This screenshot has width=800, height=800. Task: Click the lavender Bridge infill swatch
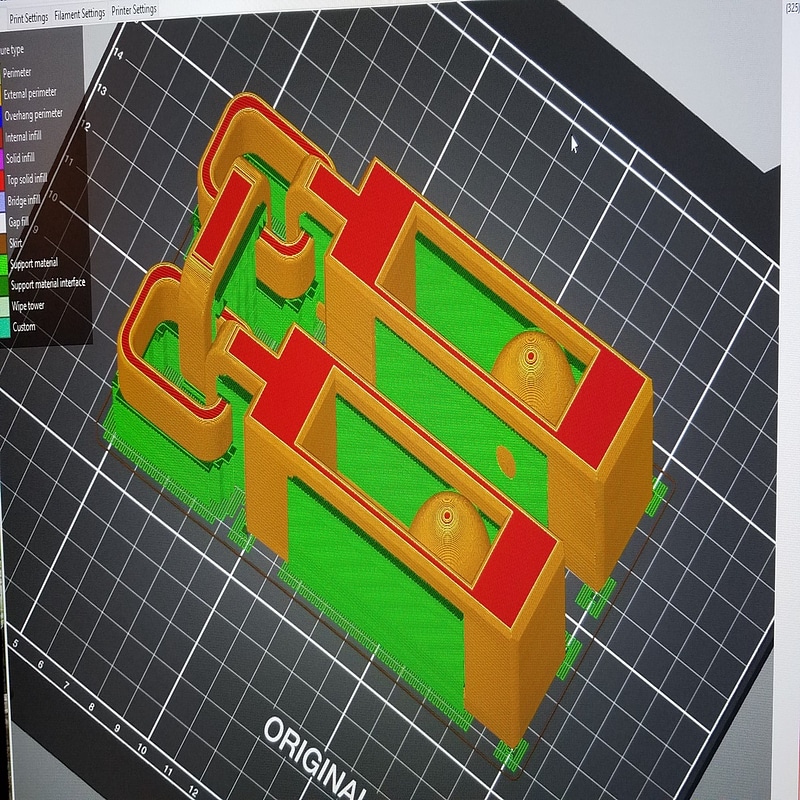pos(2,202)
